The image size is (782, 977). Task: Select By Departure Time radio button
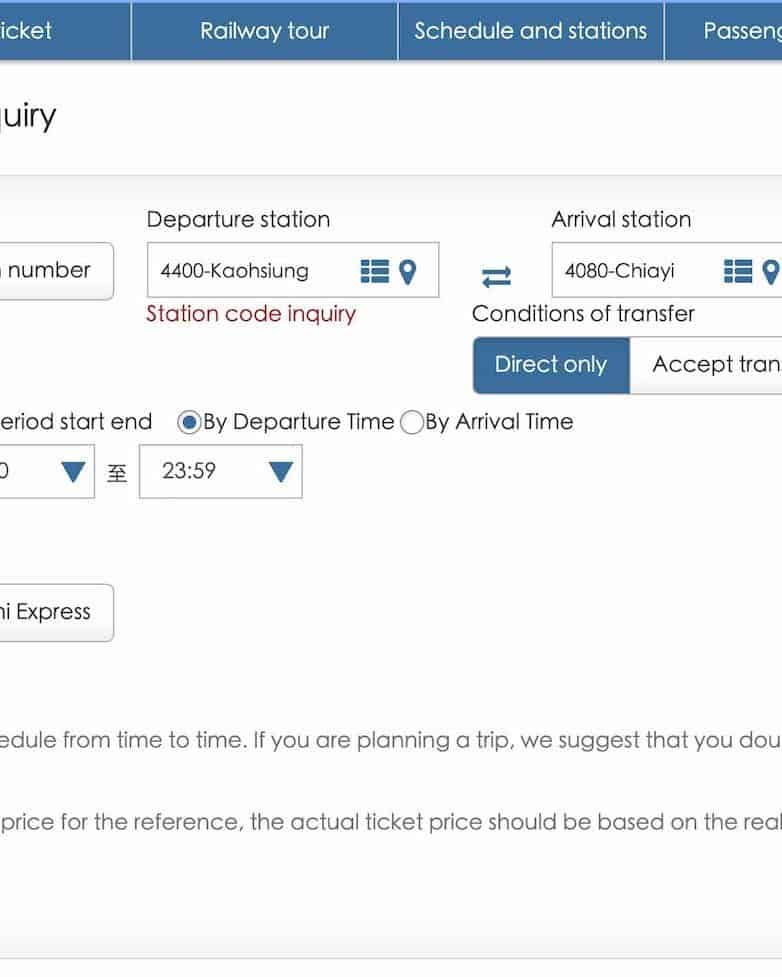point(189,422)
